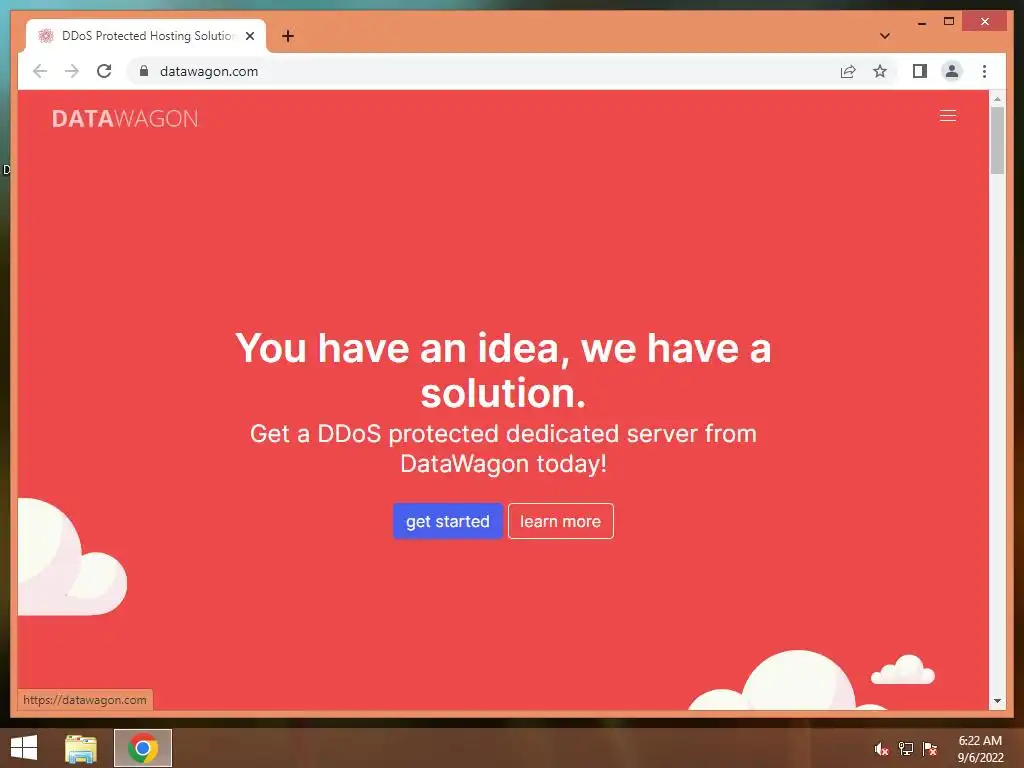The image size is (1024, 768).
Task: Reload the page with the refresh icon
Action: tap(104, 71)
